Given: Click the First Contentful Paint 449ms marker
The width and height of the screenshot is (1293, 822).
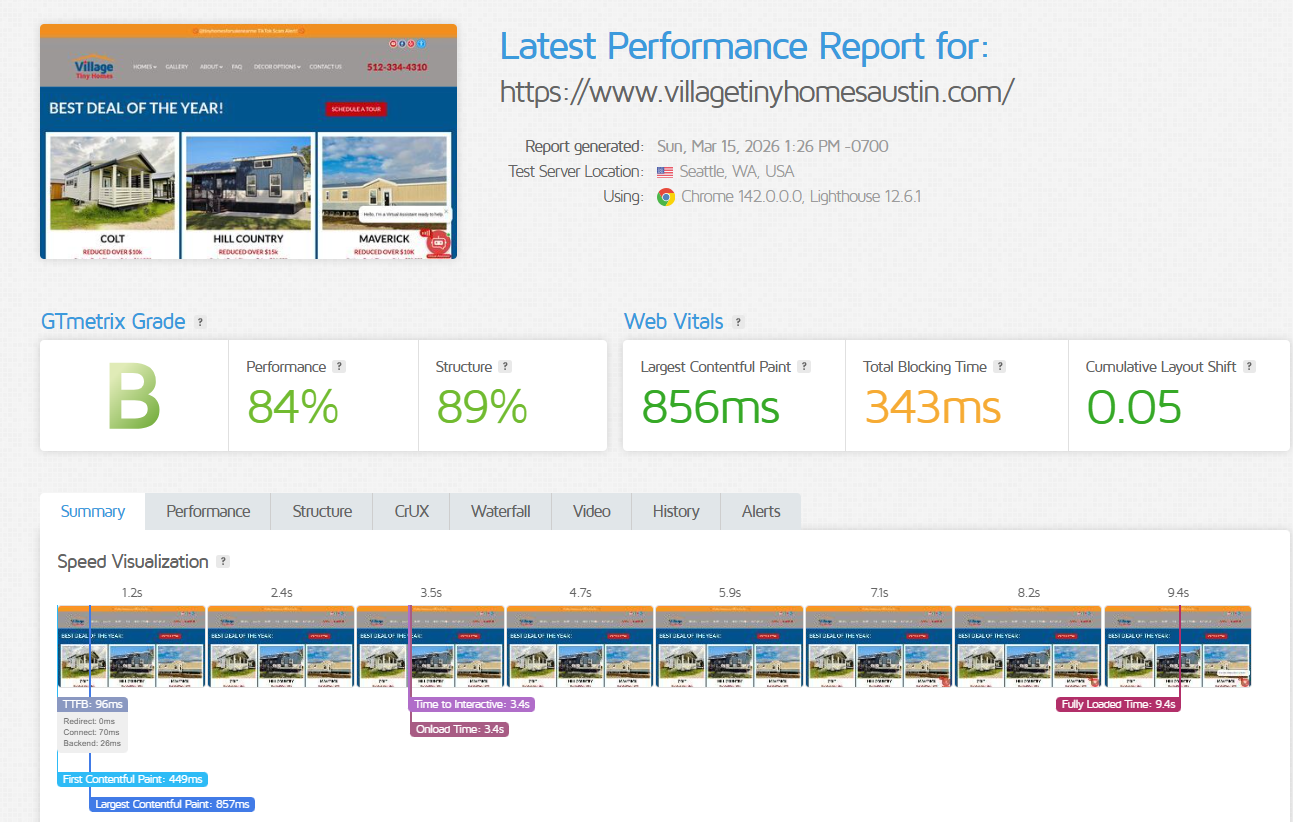Looking at the screenshot, I should tap(132, 779).
